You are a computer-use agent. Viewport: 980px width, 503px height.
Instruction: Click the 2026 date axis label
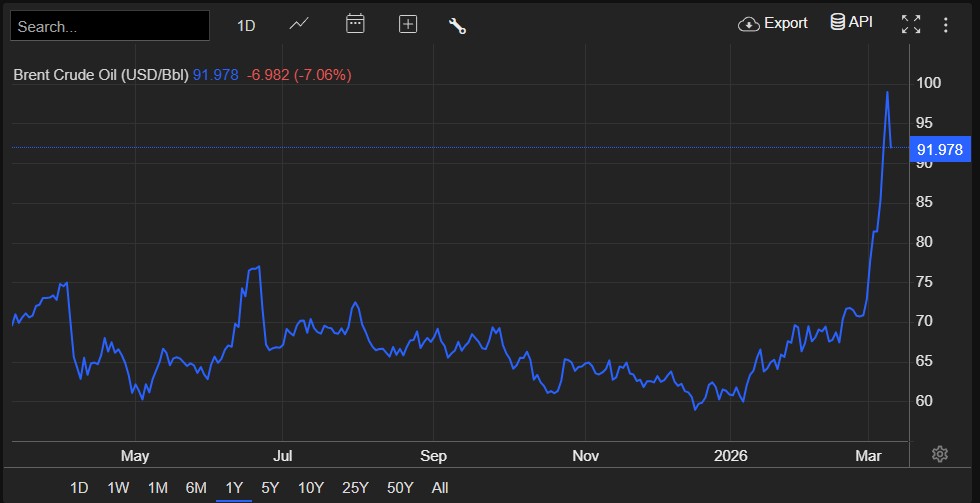[x=731, y=456]
